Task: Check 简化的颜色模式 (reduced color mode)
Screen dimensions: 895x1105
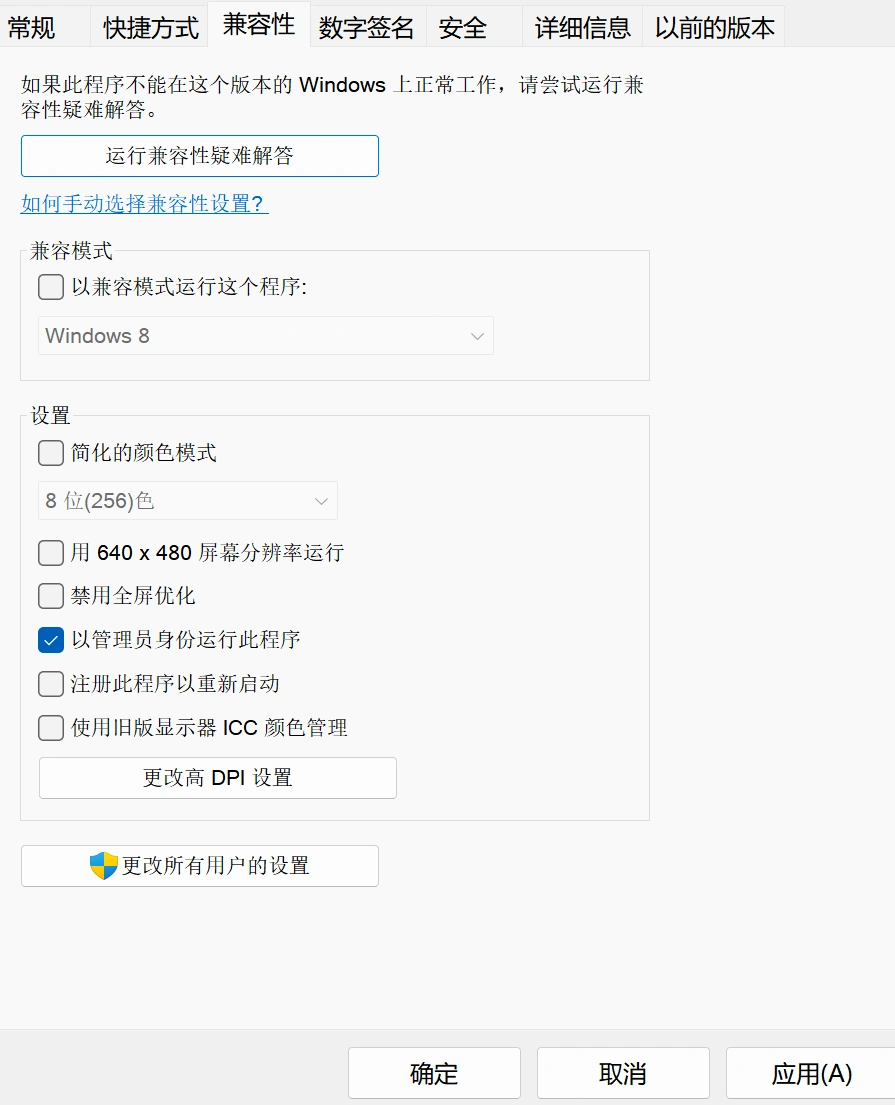Action: pyautogui.click(x=50, y=453)
